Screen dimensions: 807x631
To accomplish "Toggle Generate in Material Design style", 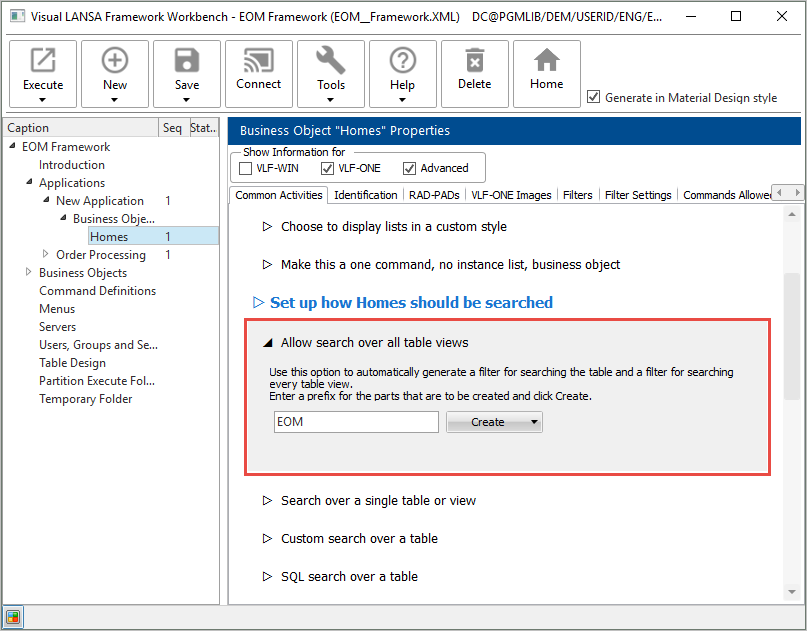I will (594, 97).
